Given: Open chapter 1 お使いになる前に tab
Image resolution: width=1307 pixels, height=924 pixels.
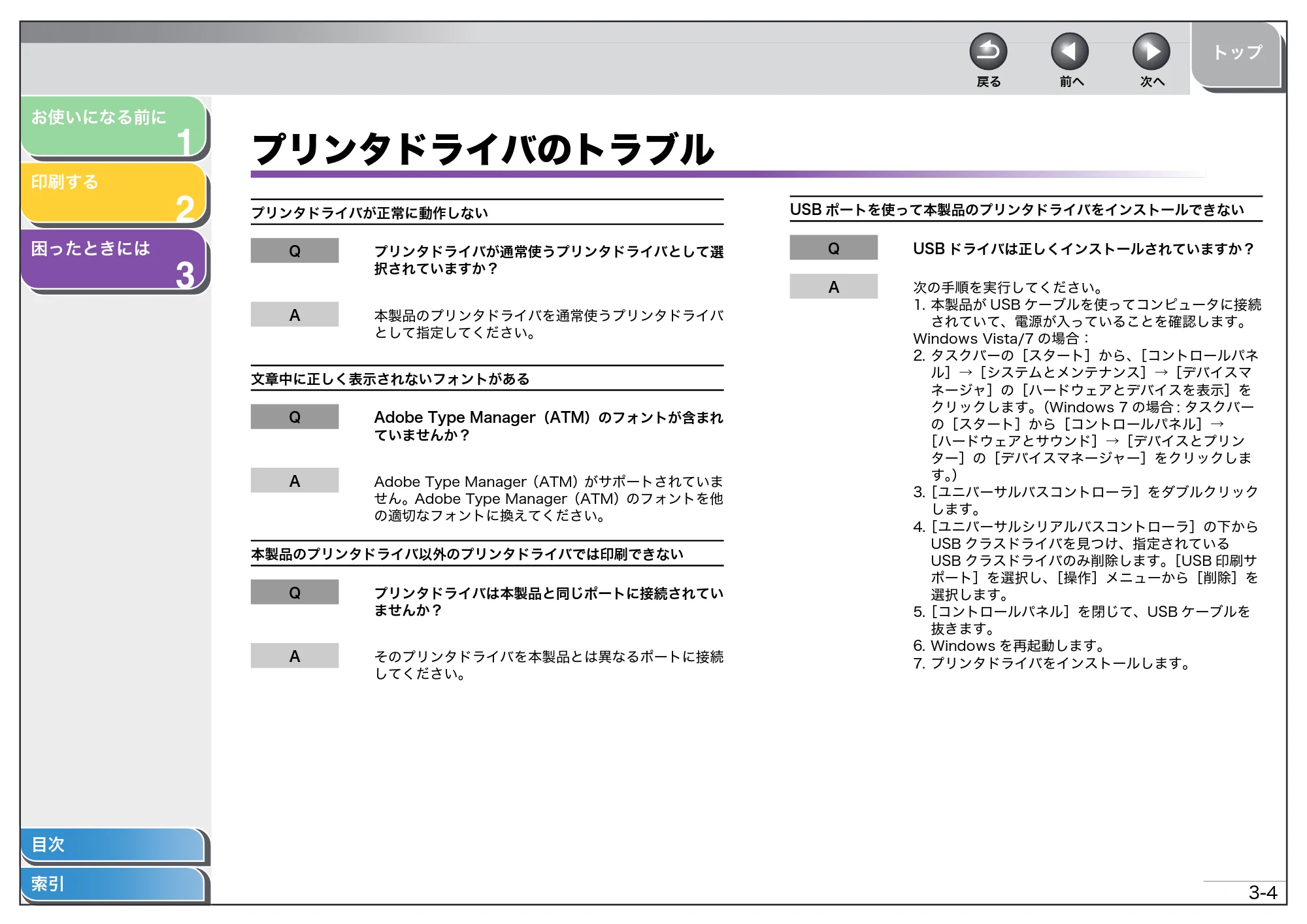Looking at the screenshot, I should coord(114,125).
